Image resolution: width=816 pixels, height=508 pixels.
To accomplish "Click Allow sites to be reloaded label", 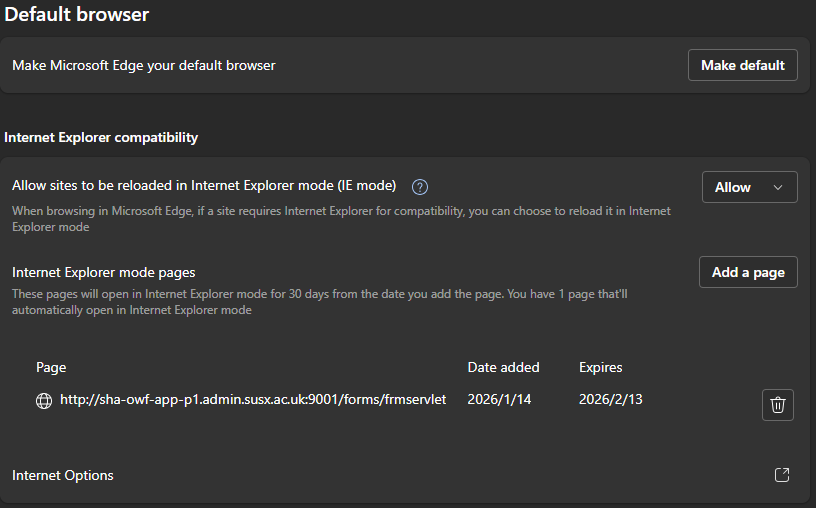I will (x=204, y=185).
